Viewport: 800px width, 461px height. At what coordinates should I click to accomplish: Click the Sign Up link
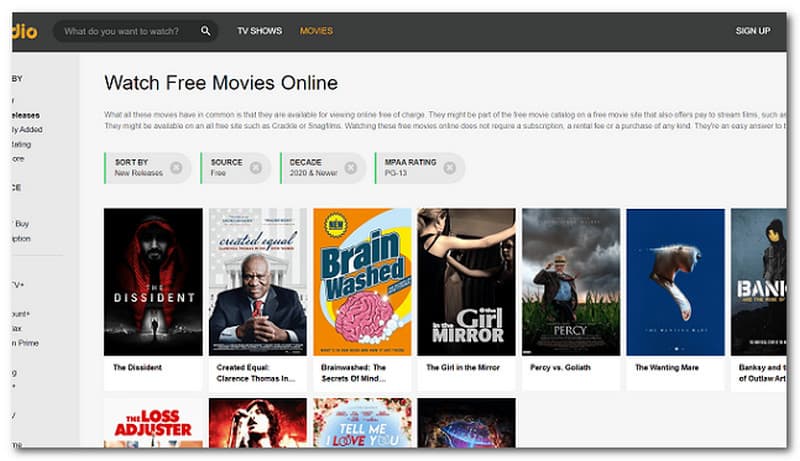pyautogui.click(x=753, y=31)
